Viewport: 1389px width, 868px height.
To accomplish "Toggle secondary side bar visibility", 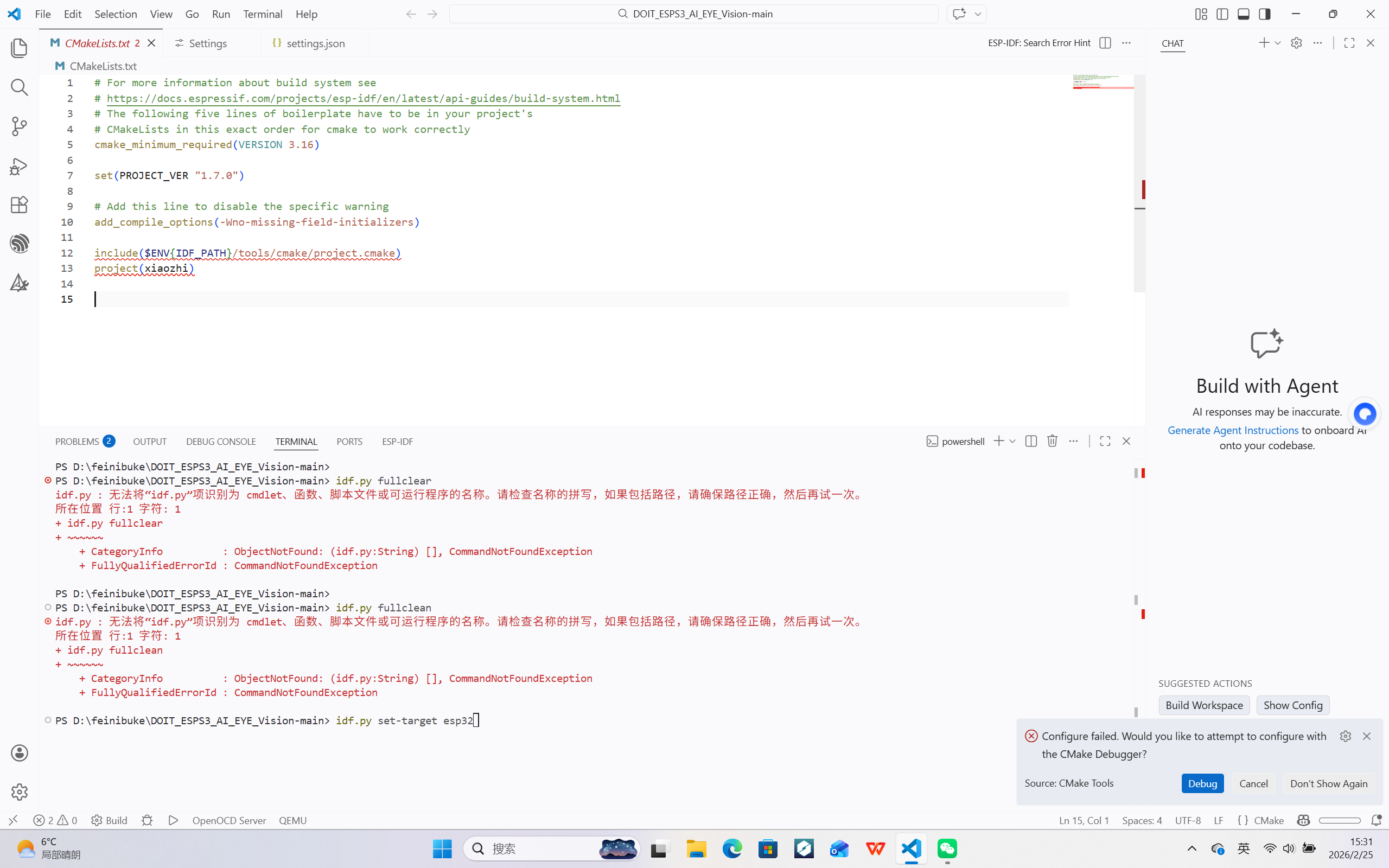I will [x=1264, y=14].
